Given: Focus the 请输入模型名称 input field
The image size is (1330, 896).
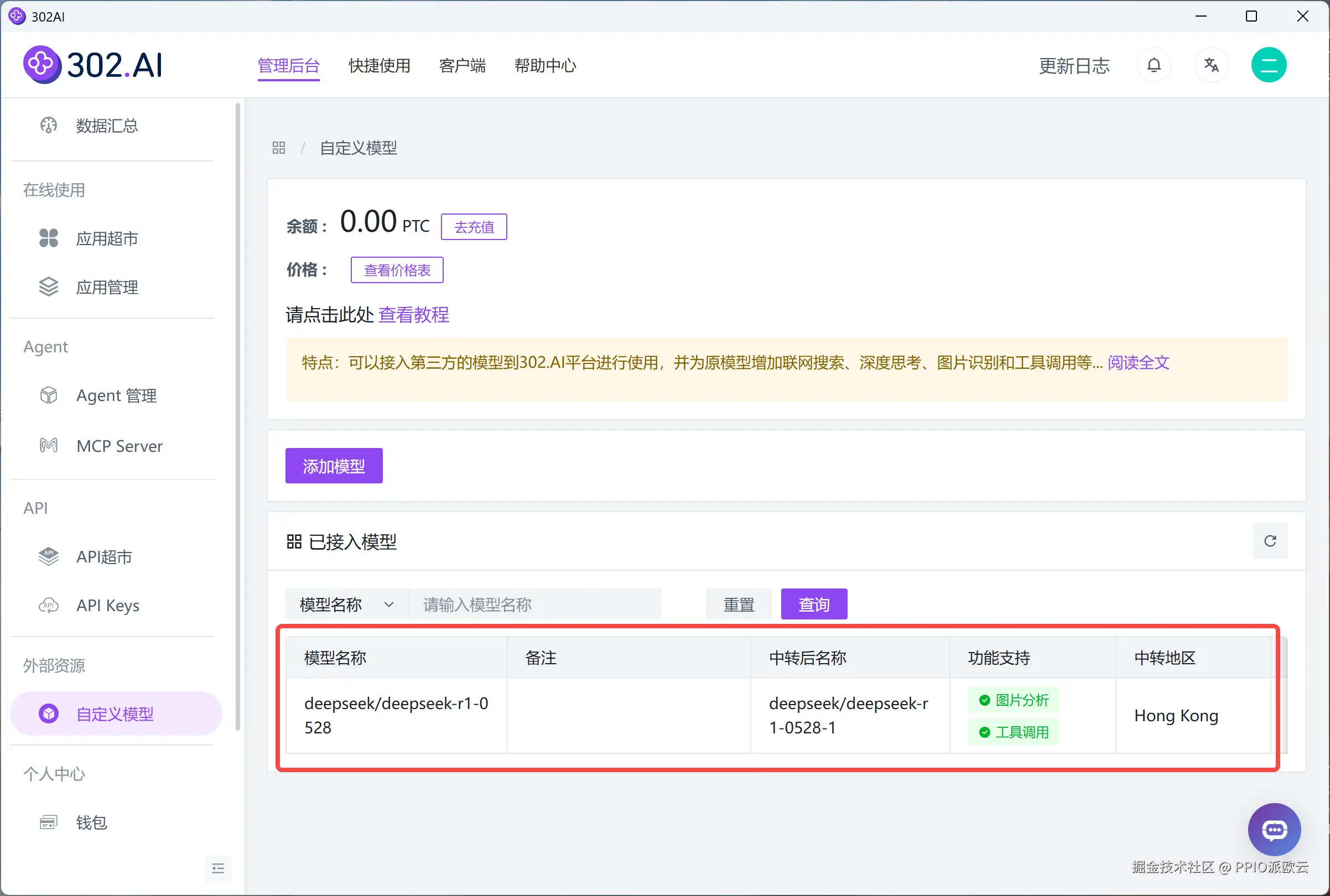Looking at the screenshot, I should click(x=534, y=605).
